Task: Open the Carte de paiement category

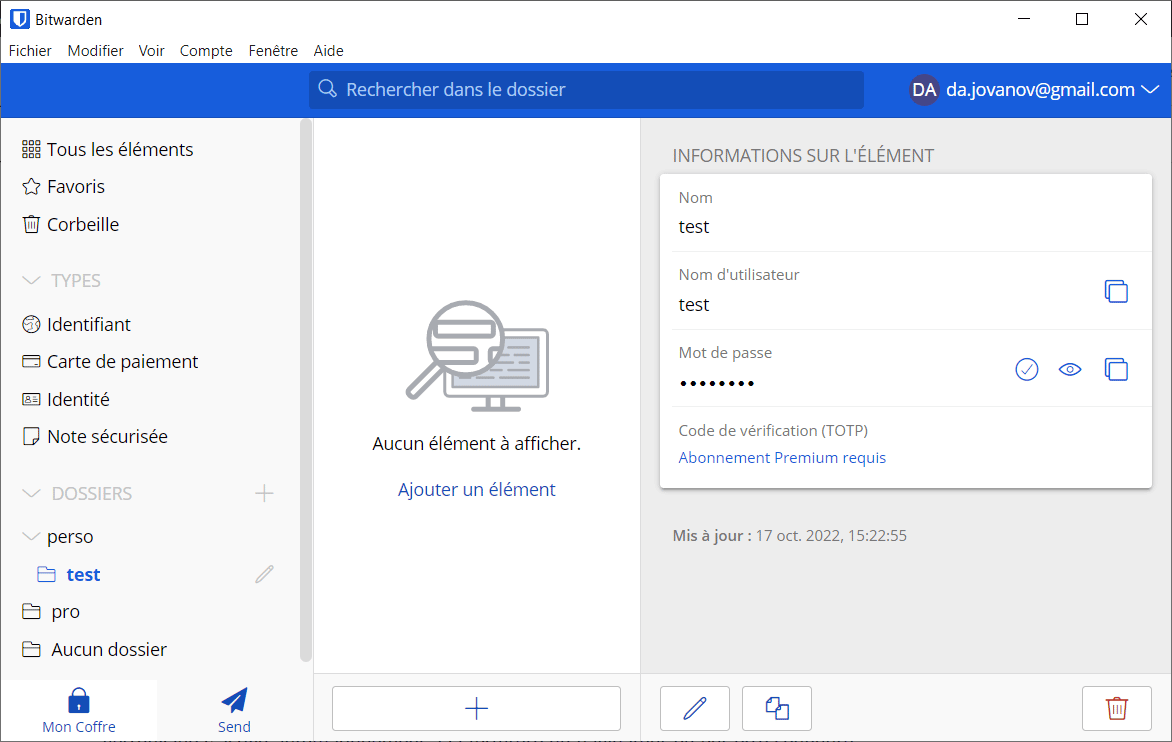Action: point(124,361)
